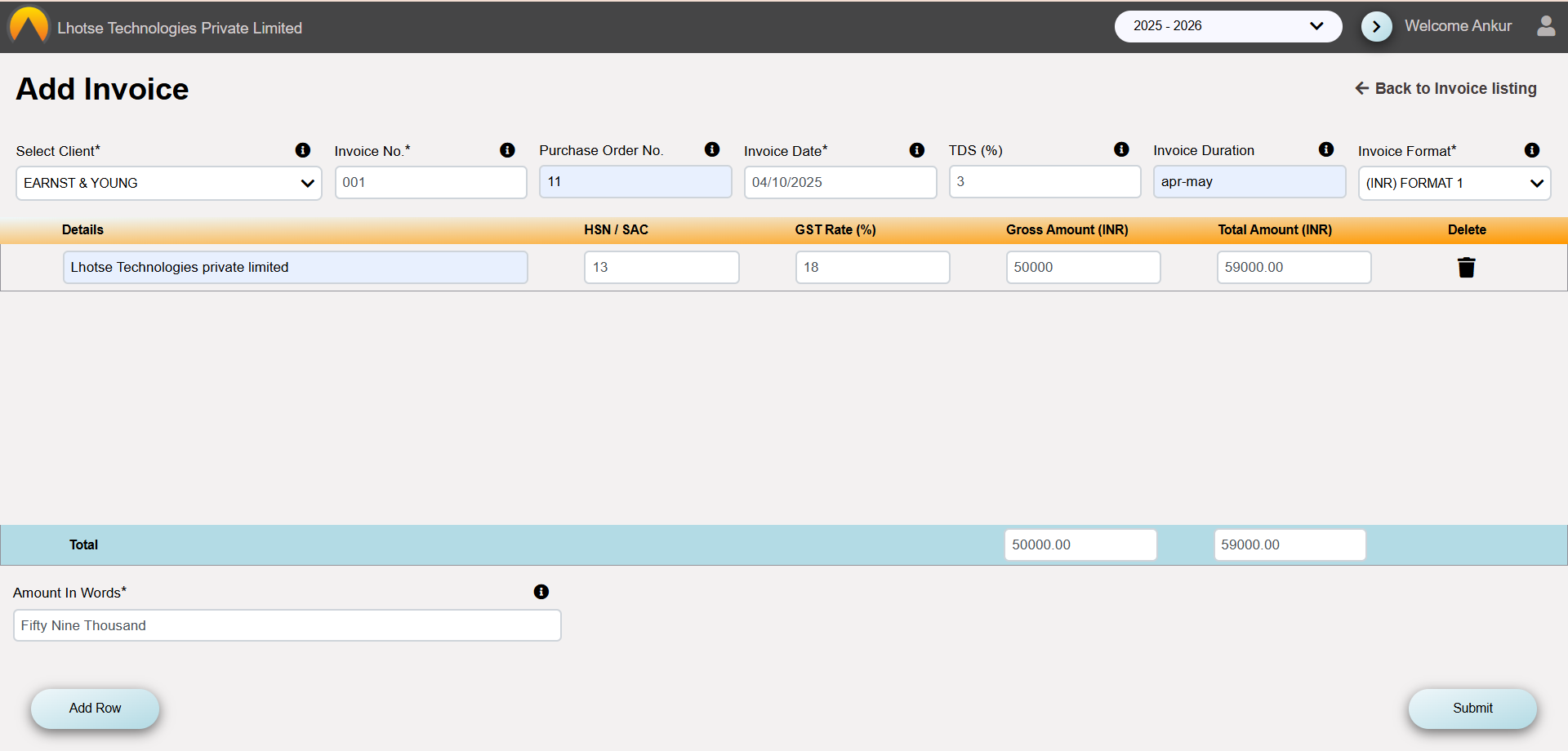Focus the Invoice Date field

pos(840,182)
